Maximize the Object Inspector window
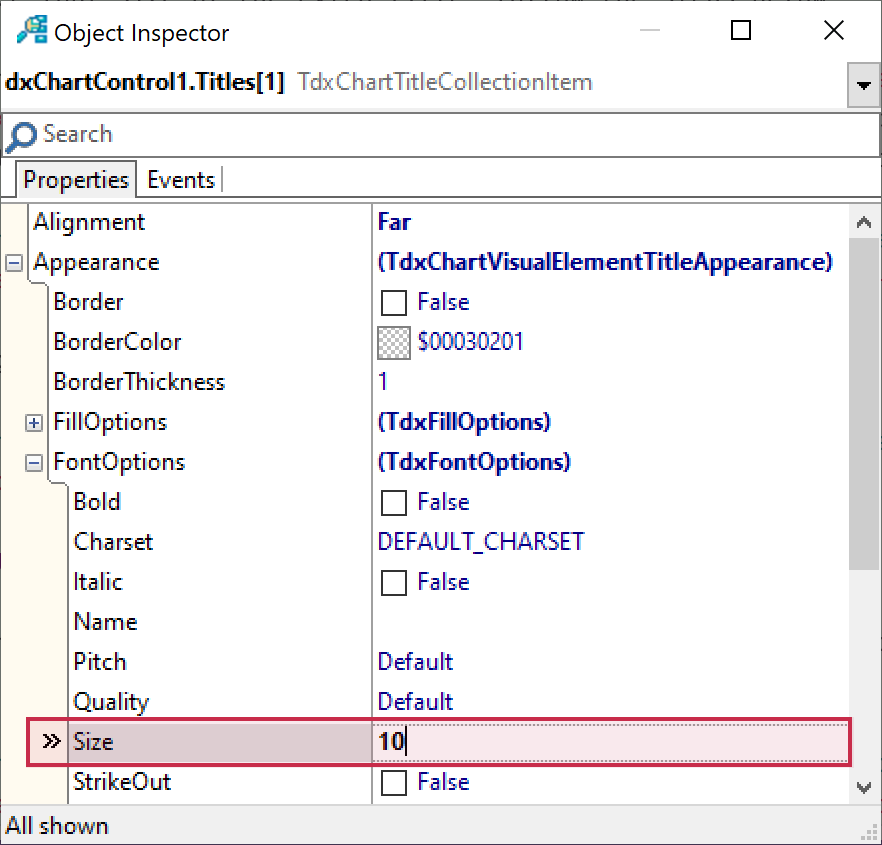 [741, 31]
